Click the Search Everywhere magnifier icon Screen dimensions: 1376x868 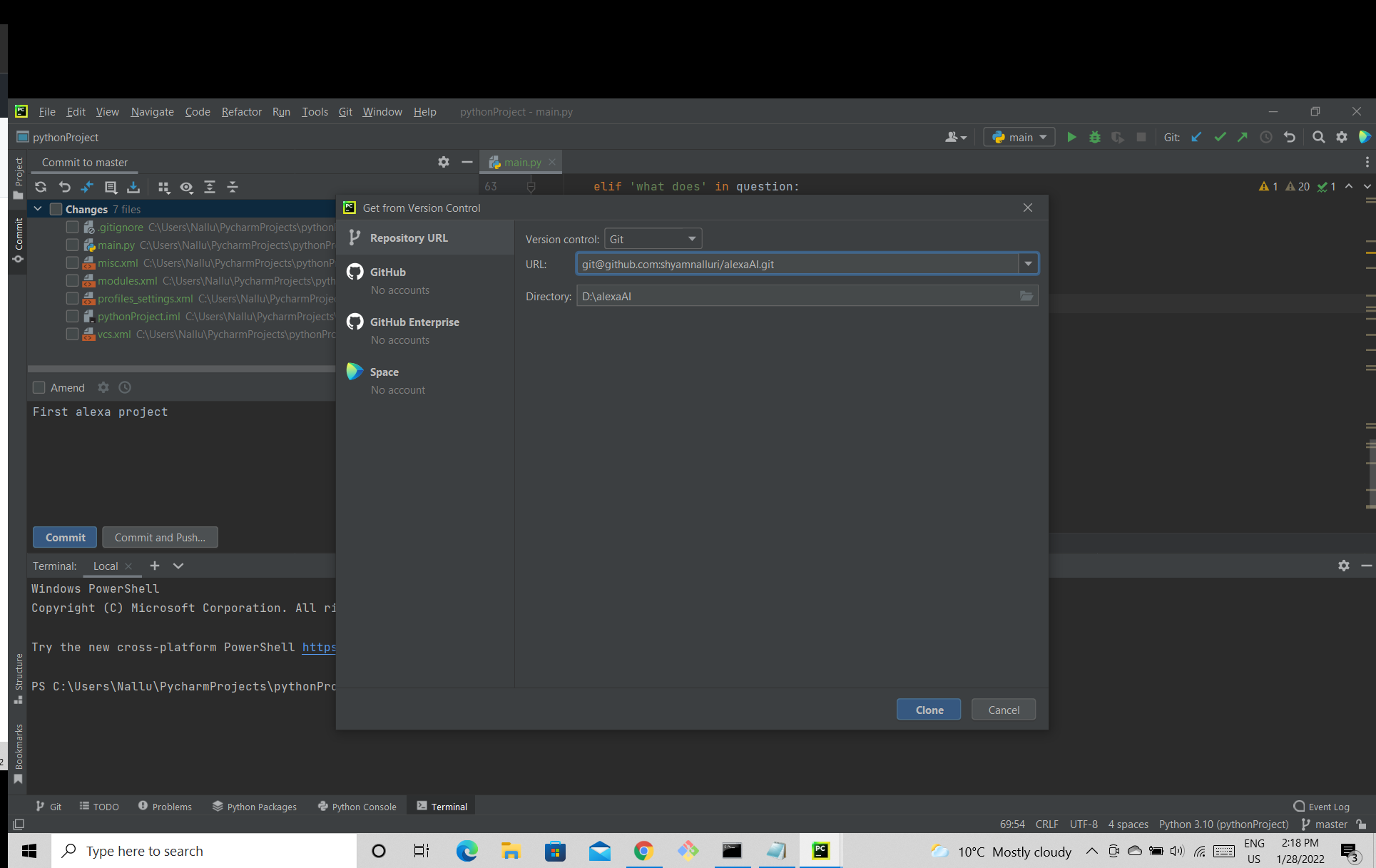1318,137
